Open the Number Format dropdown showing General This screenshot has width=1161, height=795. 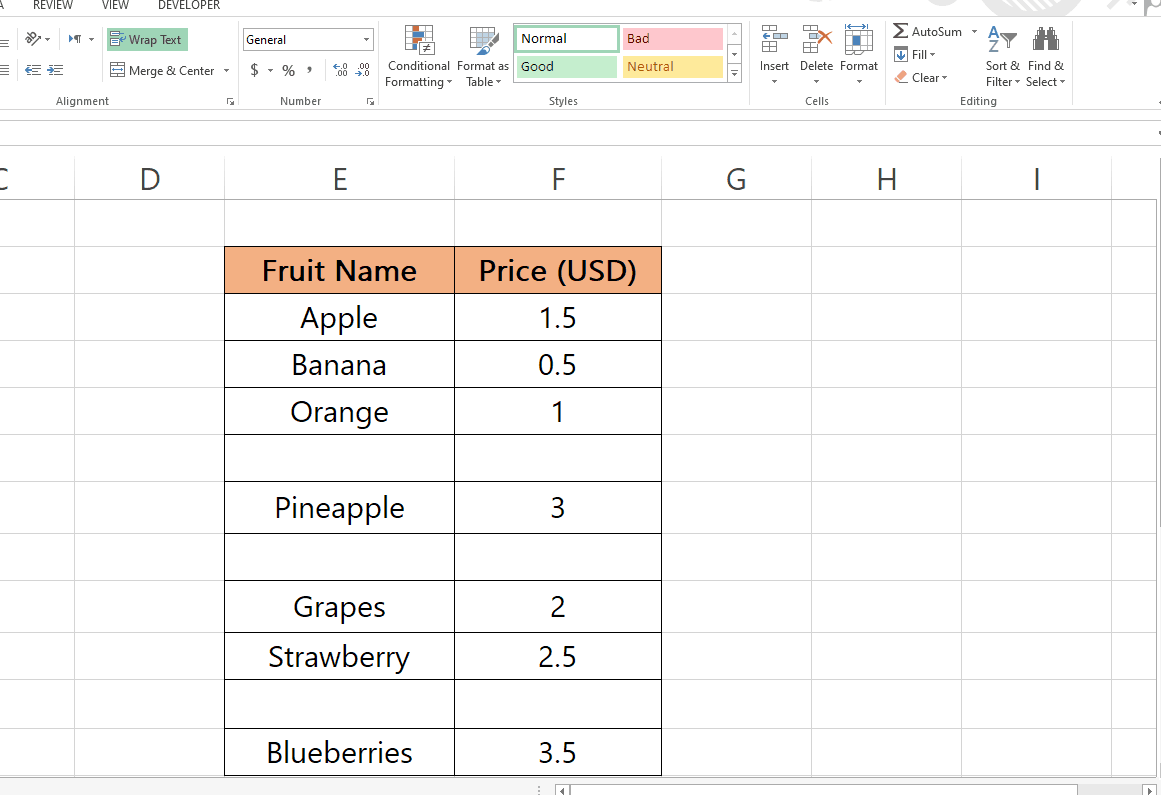click(x=307, y=38)
